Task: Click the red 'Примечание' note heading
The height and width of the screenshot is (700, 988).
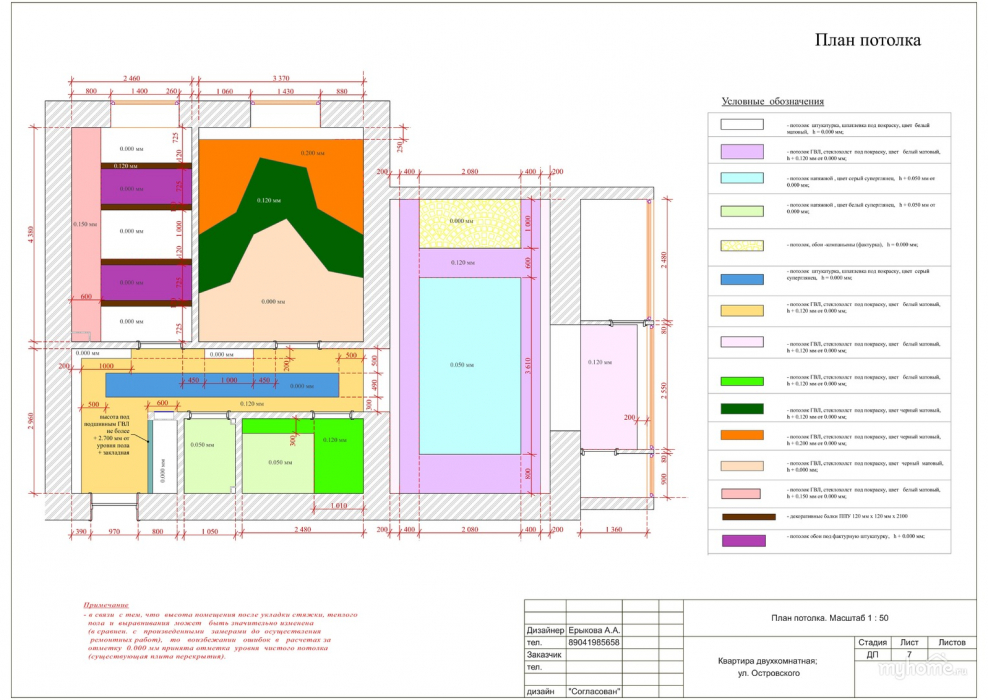Action: tap(106, 605)
